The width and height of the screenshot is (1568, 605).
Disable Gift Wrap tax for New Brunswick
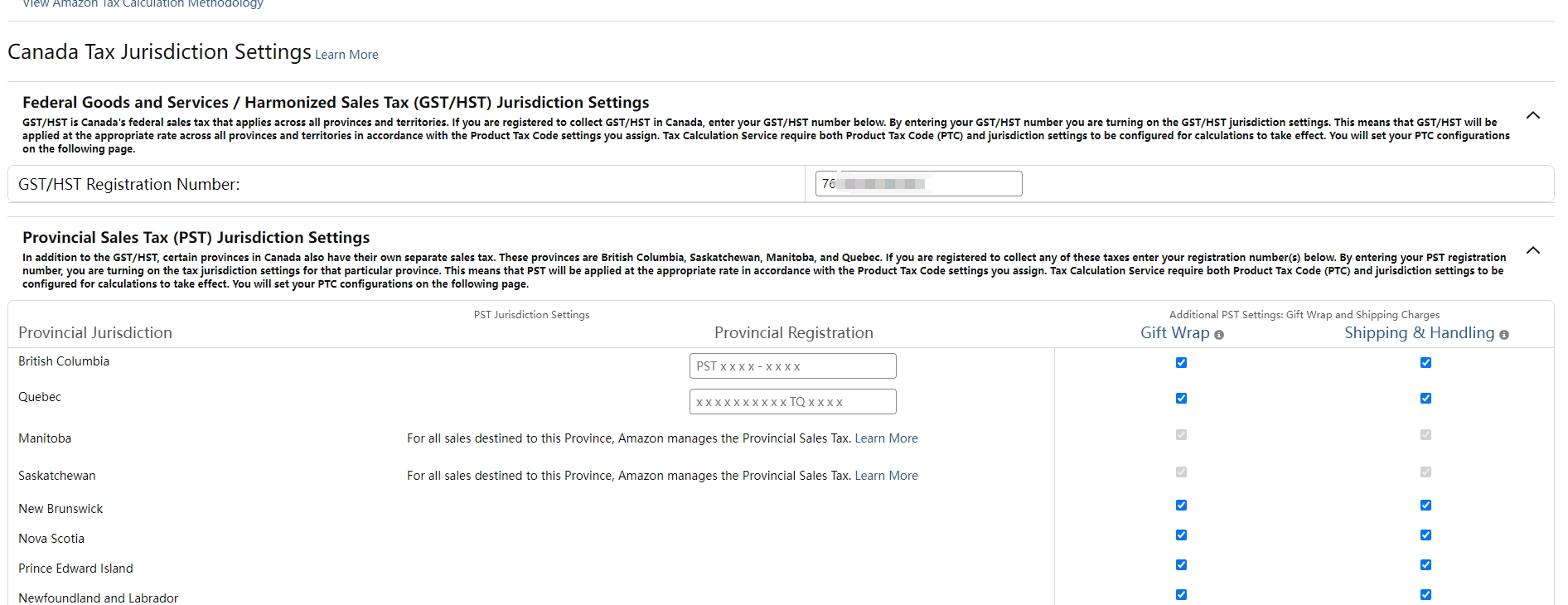pyautogui.click(x=1181, y=506)
